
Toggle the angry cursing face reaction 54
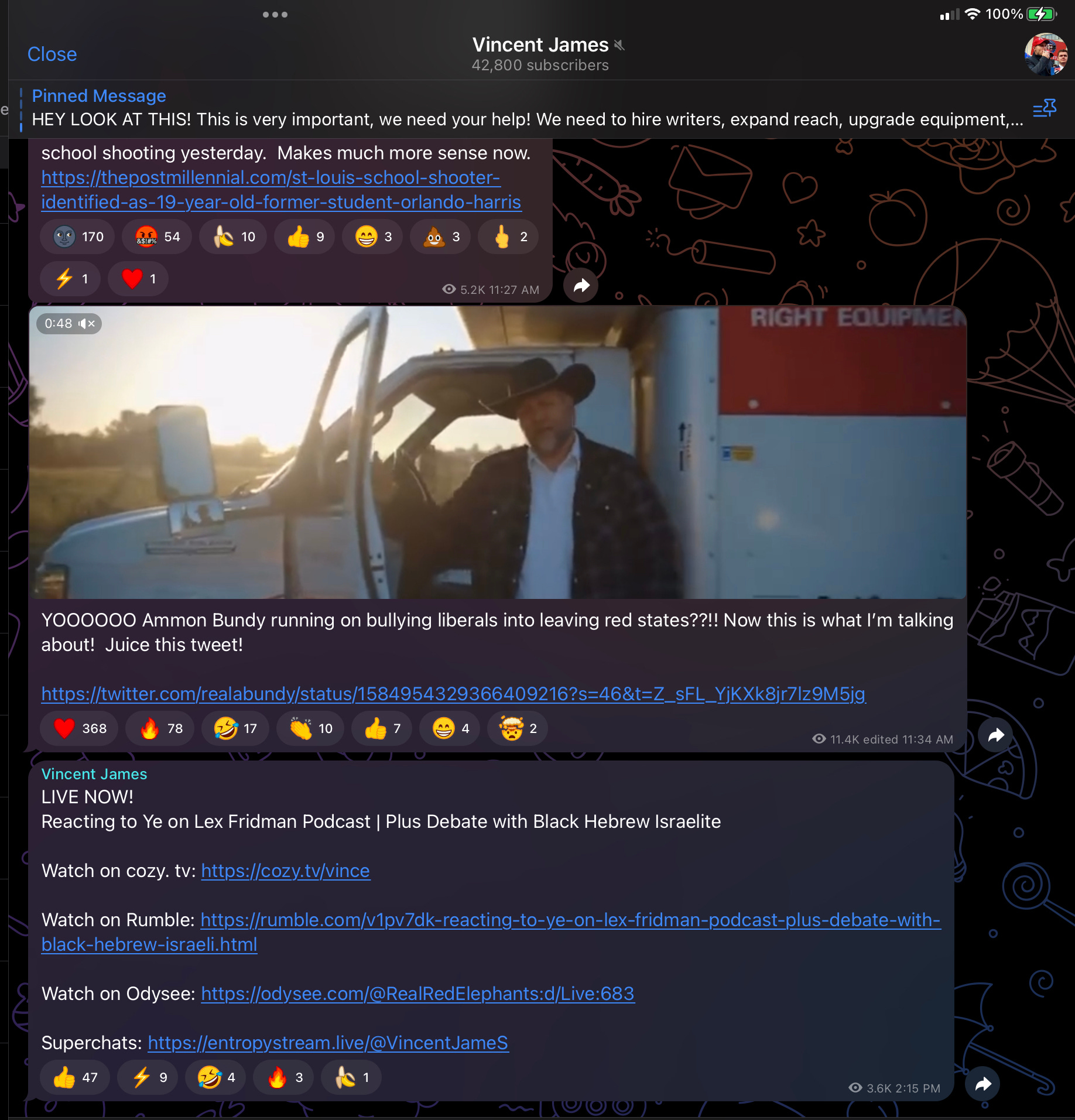[157, 237]
